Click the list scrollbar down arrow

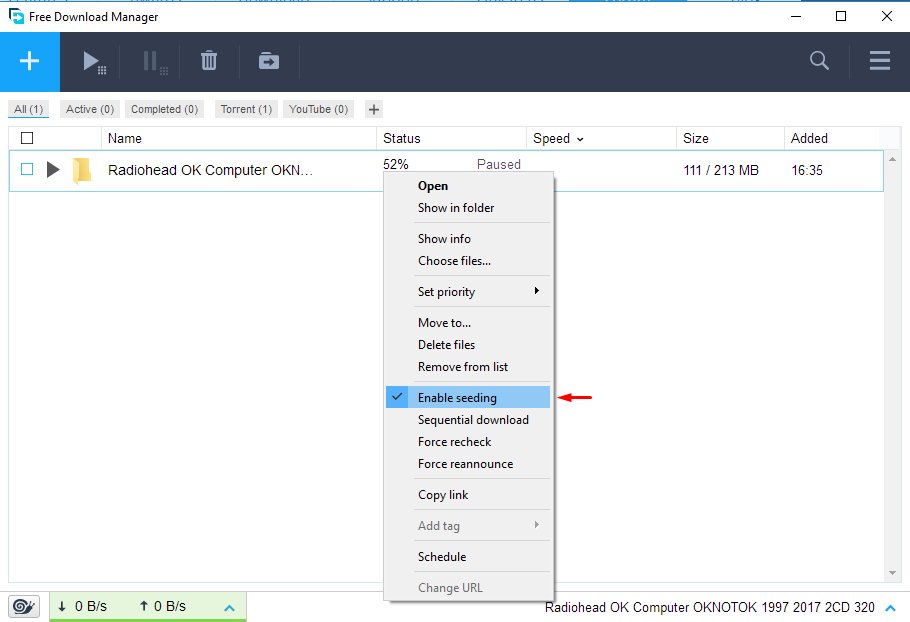tap(893, 573)
